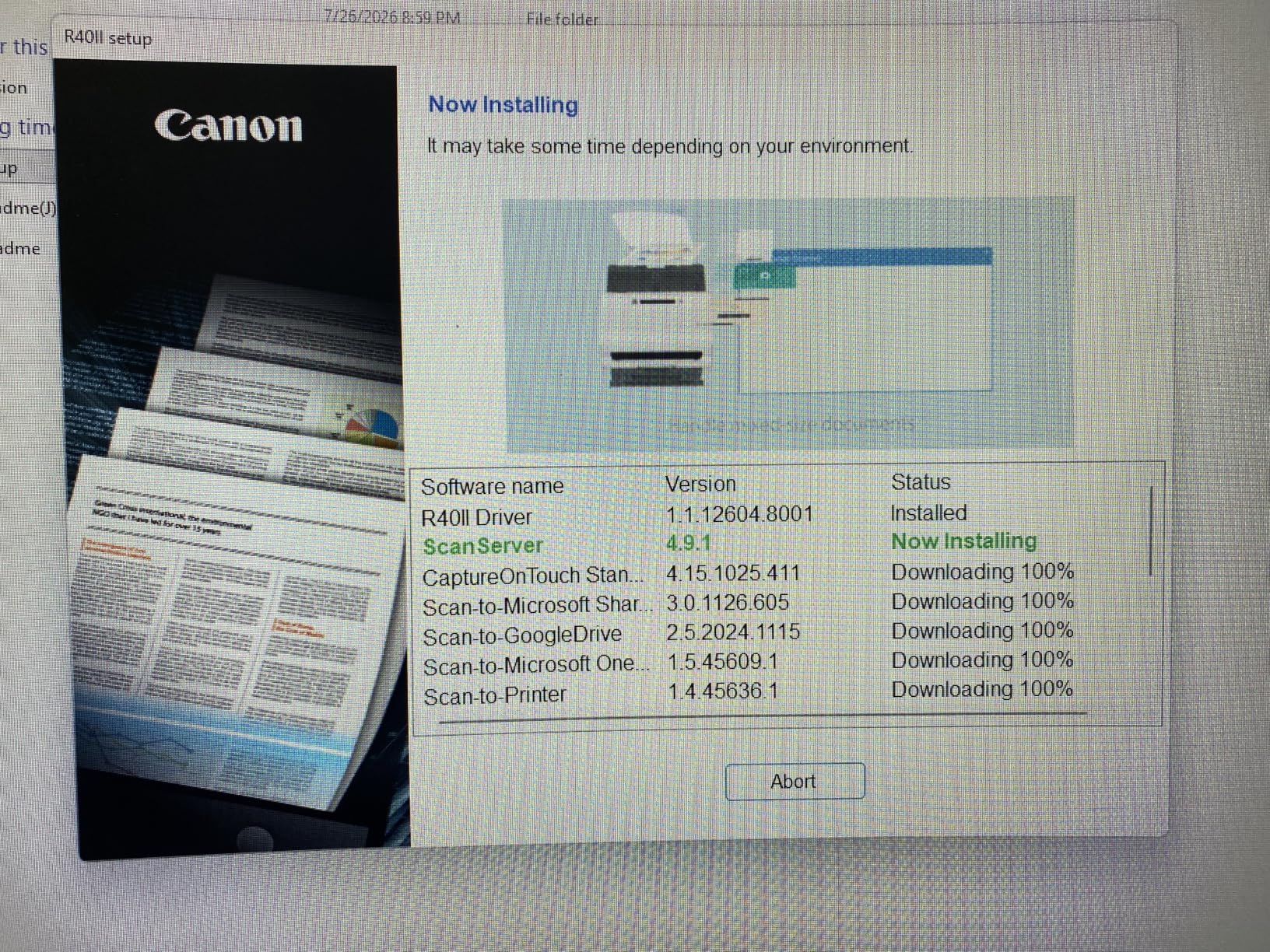Viewport: 1270px width, 952px height.
Task: Click the Software name column header
Action: pos(492,486)
